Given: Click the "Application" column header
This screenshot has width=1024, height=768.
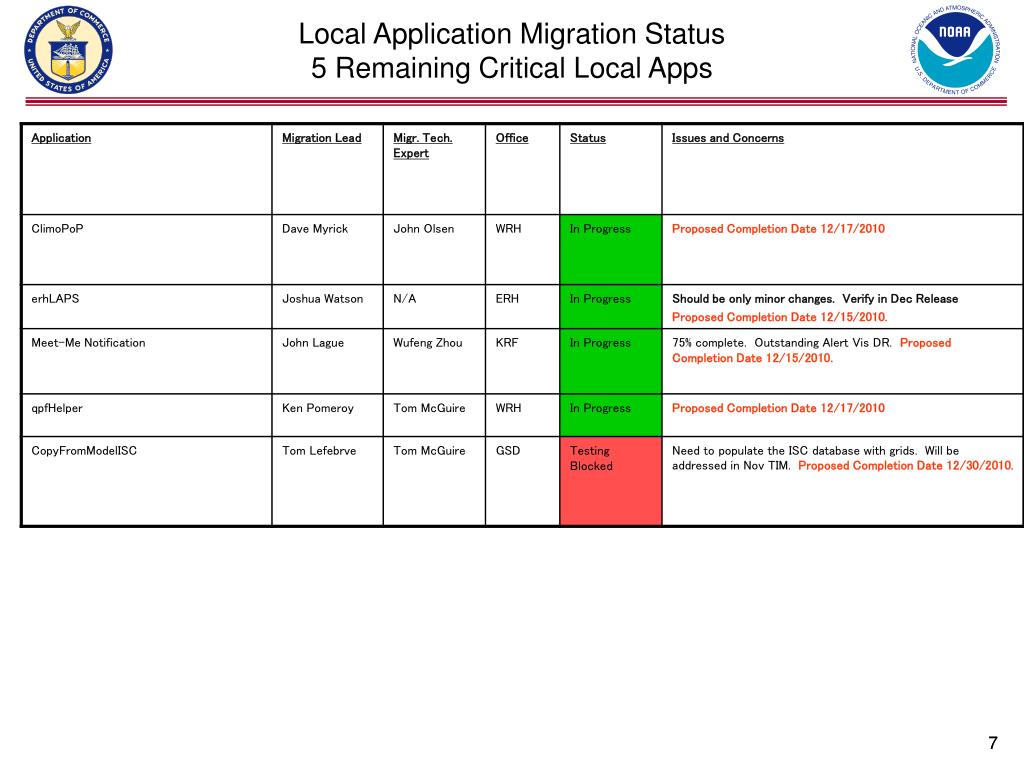Looking at the screenshot, I should [61, 138].
